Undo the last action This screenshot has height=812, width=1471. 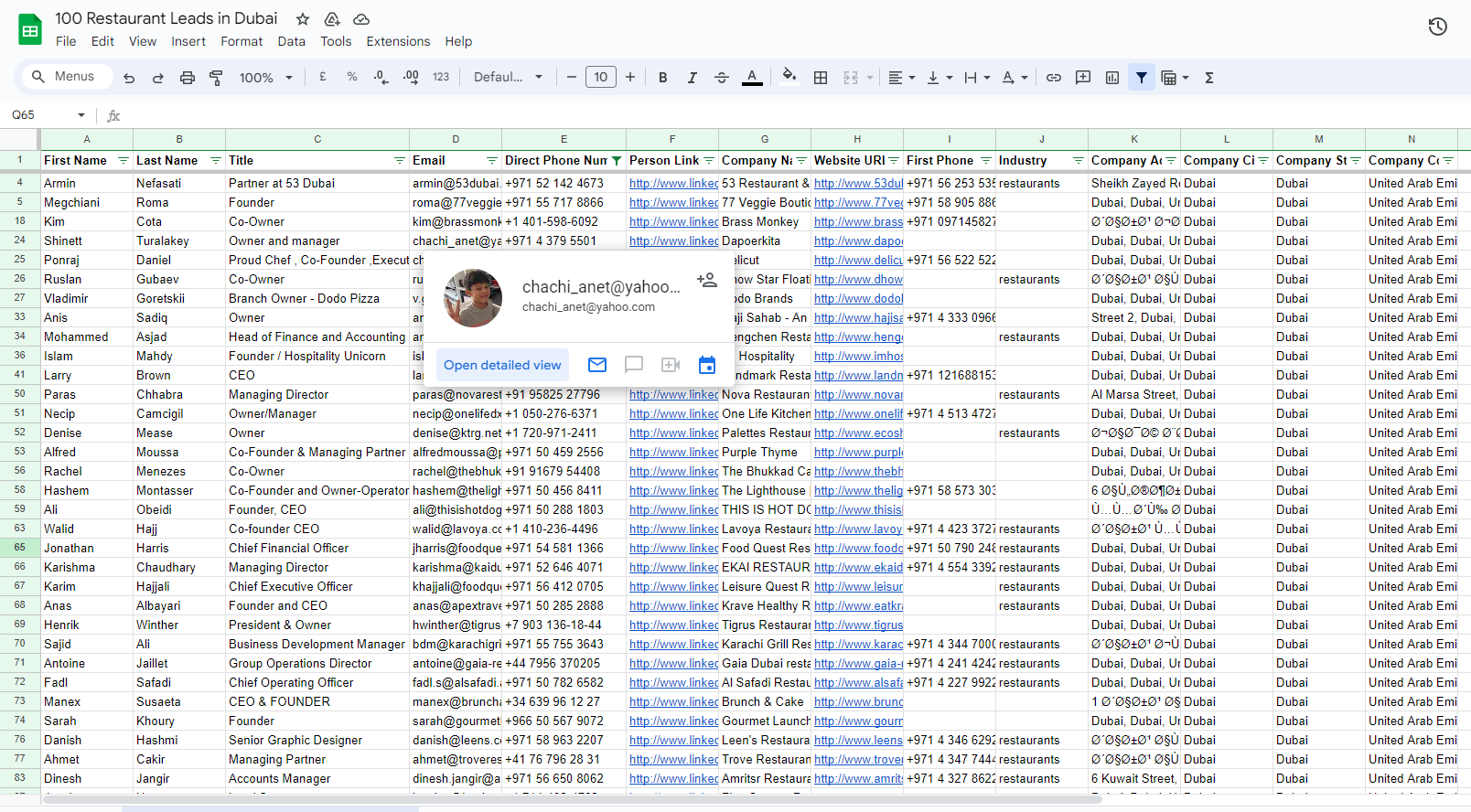pos(129,78)
